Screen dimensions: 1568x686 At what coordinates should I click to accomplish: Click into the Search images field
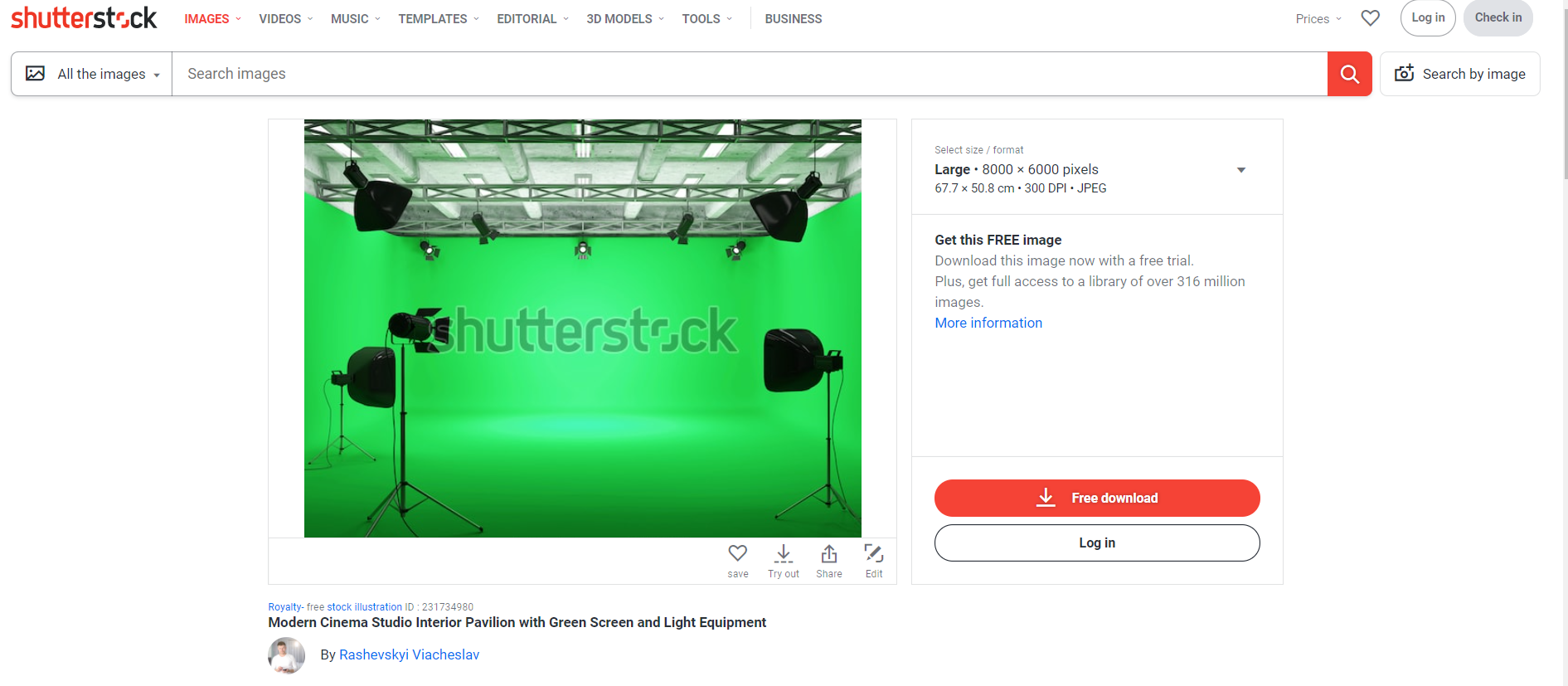click(746, 74)
